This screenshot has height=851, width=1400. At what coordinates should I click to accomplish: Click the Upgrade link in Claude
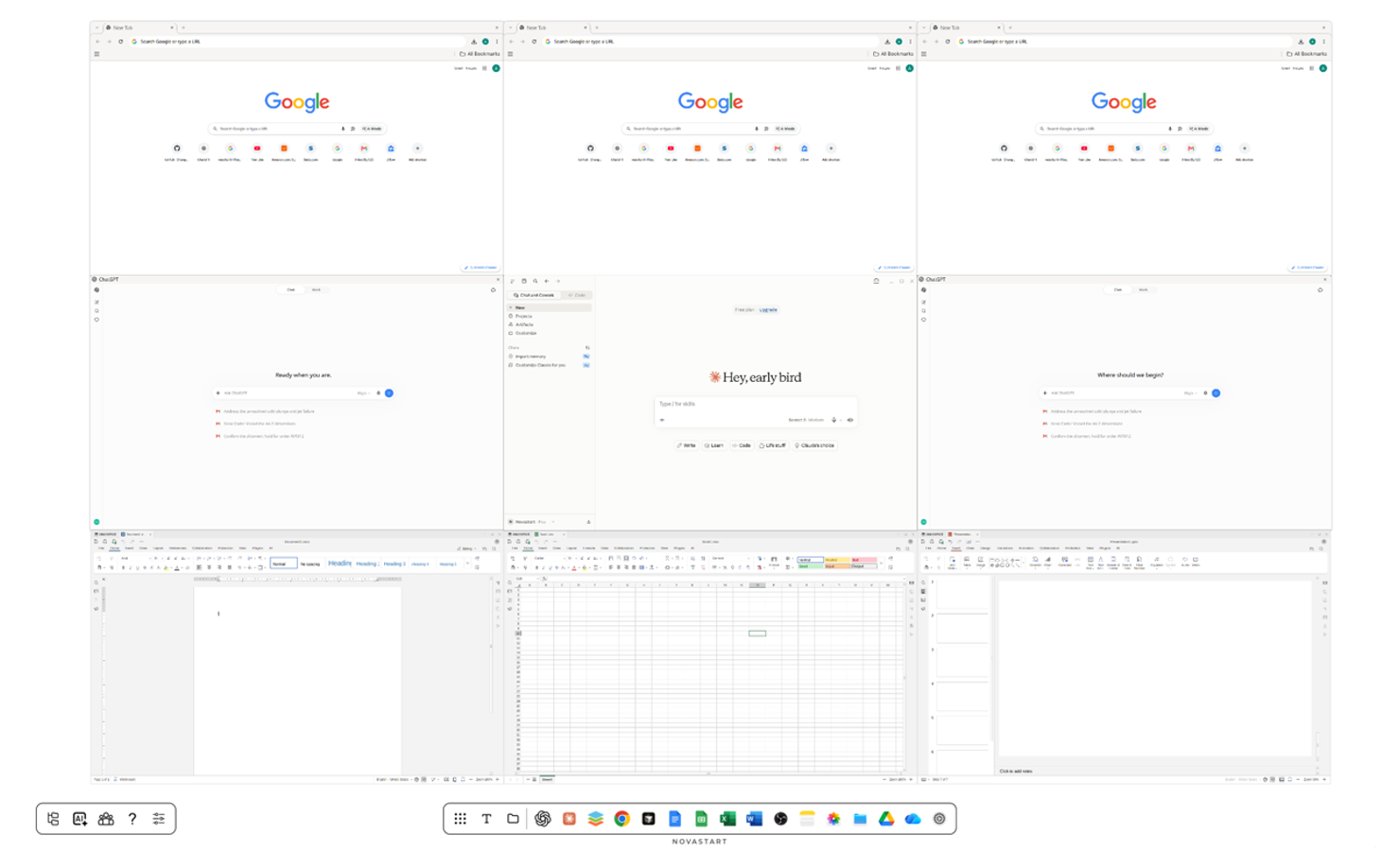768,310
